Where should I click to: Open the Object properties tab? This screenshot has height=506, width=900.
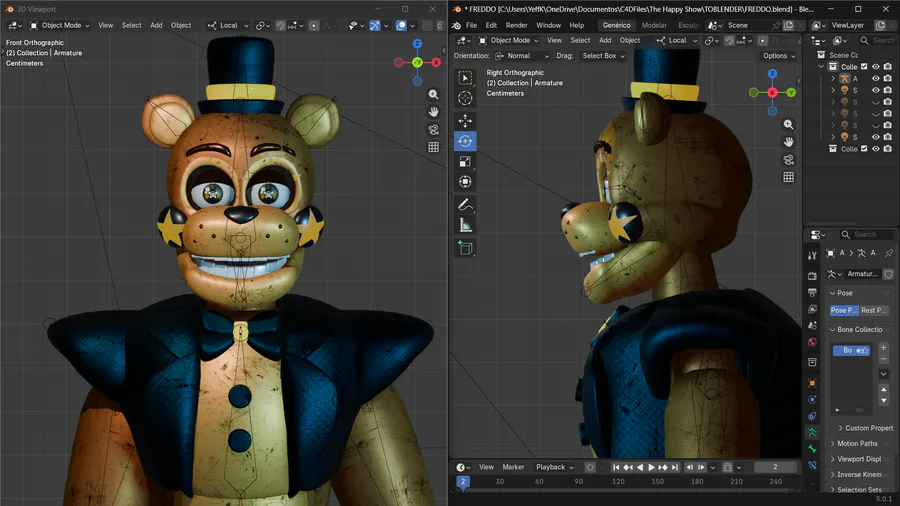point(812,383)
